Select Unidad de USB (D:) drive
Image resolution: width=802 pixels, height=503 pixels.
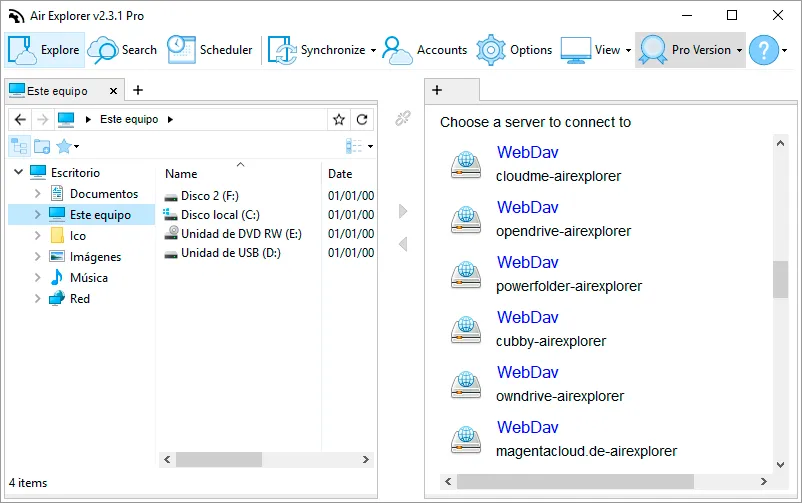[x=222, y=252]
